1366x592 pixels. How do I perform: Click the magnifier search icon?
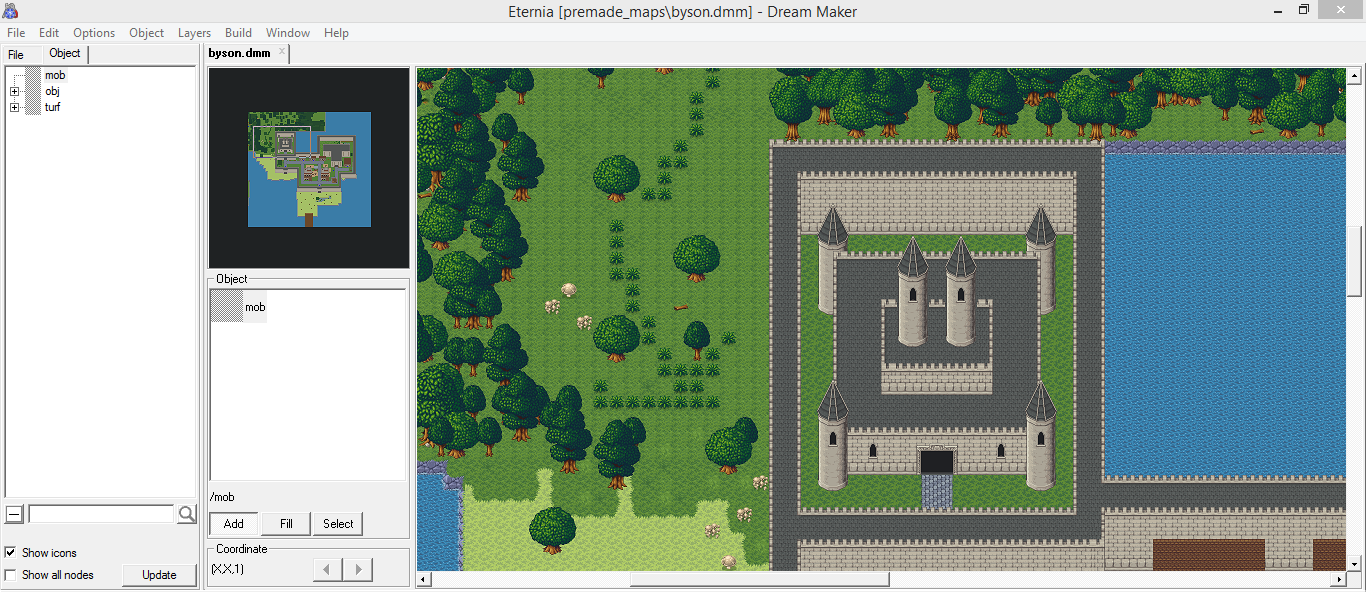point(187,514)
